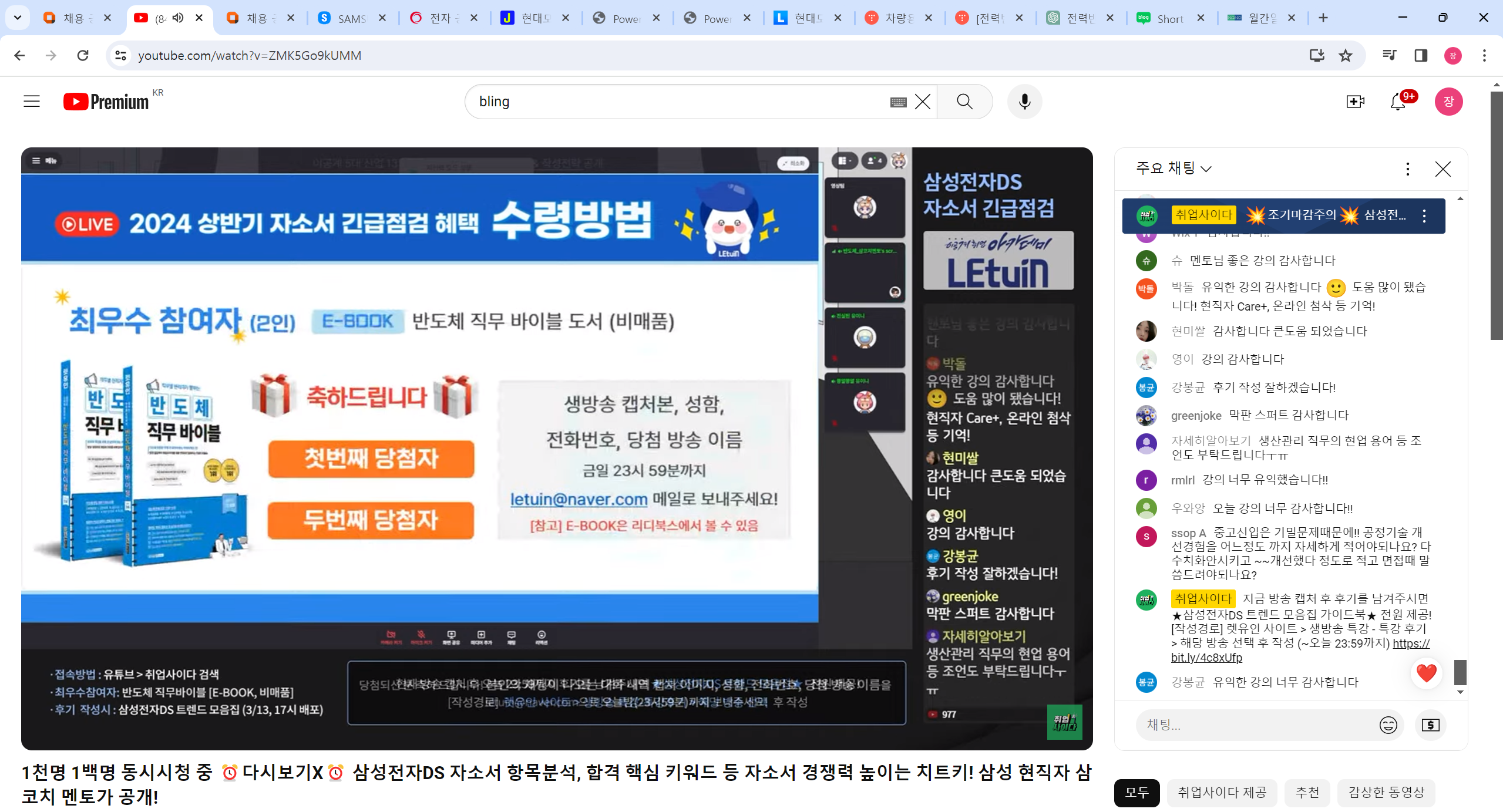Open the create video icon

pyautogui.click(x=1355, y=102)
